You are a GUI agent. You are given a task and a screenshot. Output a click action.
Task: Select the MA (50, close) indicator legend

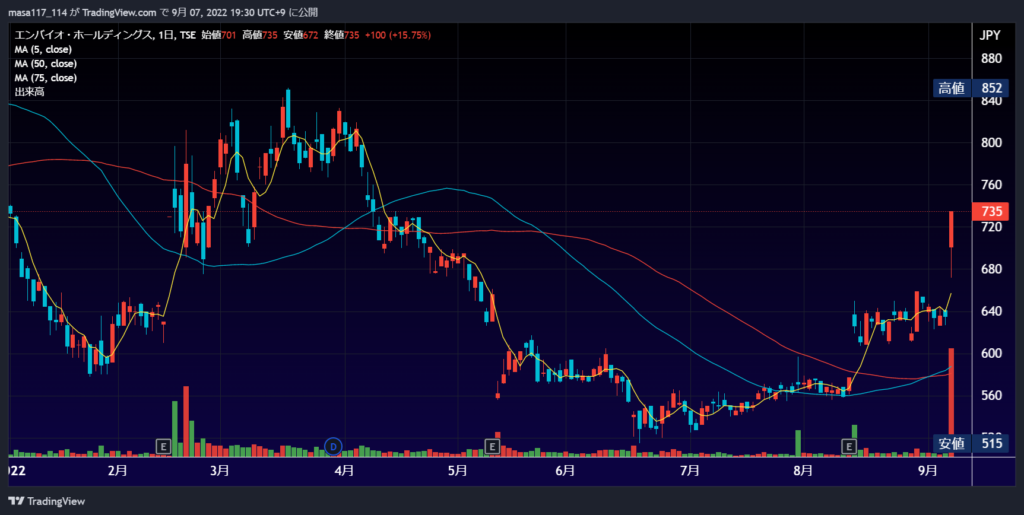click(x=46, y=64)
